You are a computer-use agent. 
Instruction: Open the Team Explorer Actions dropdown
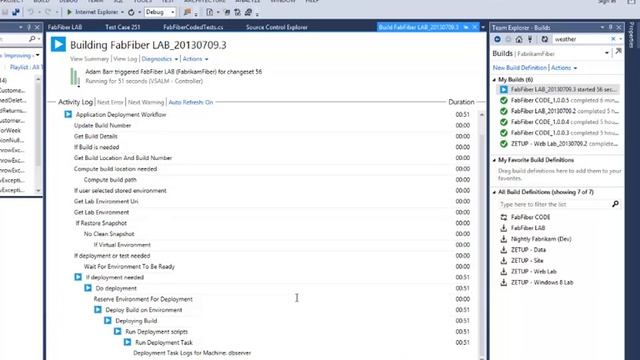tap(564, 68)
